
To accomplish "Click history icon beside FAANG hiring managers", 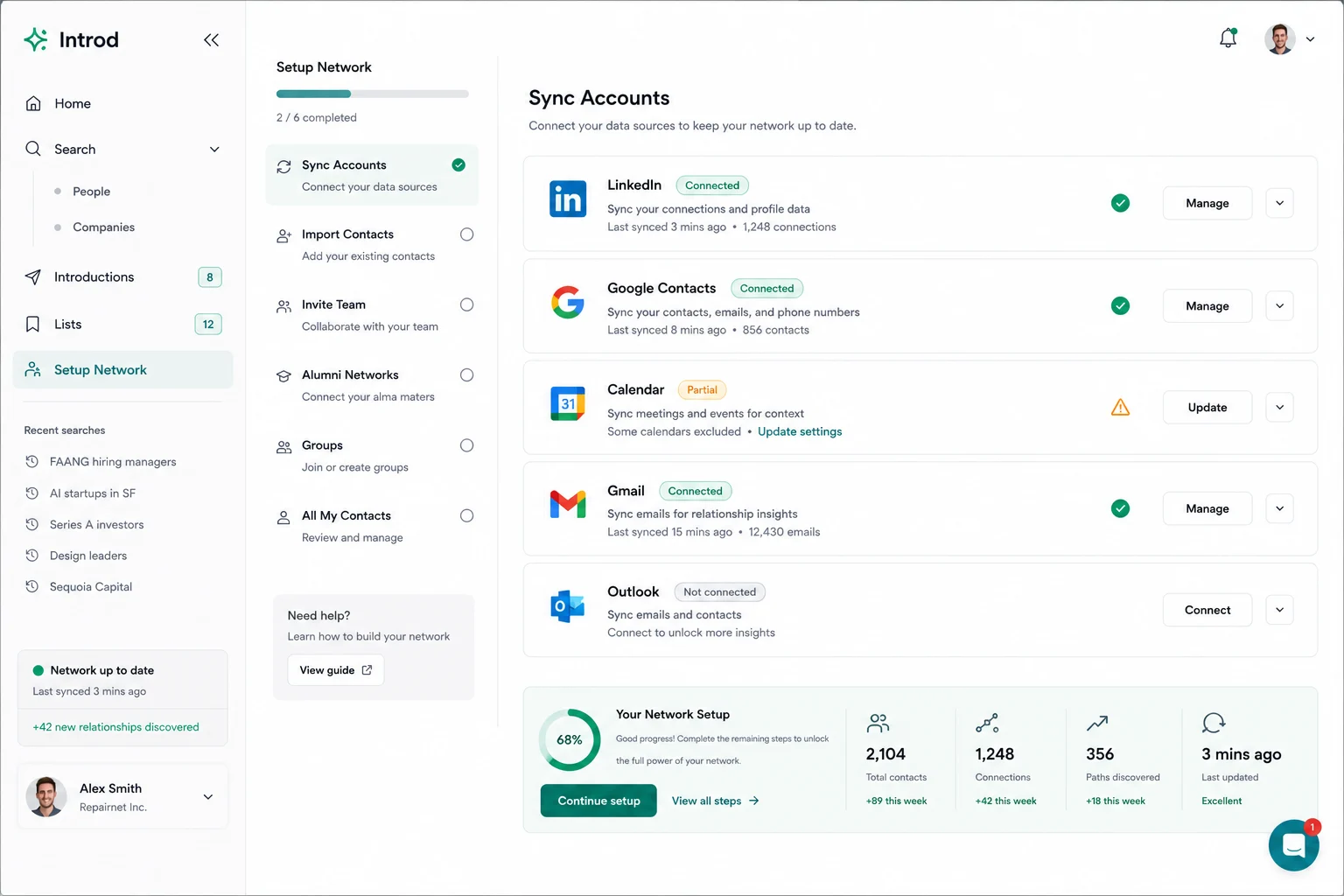I will click(32, 461).
